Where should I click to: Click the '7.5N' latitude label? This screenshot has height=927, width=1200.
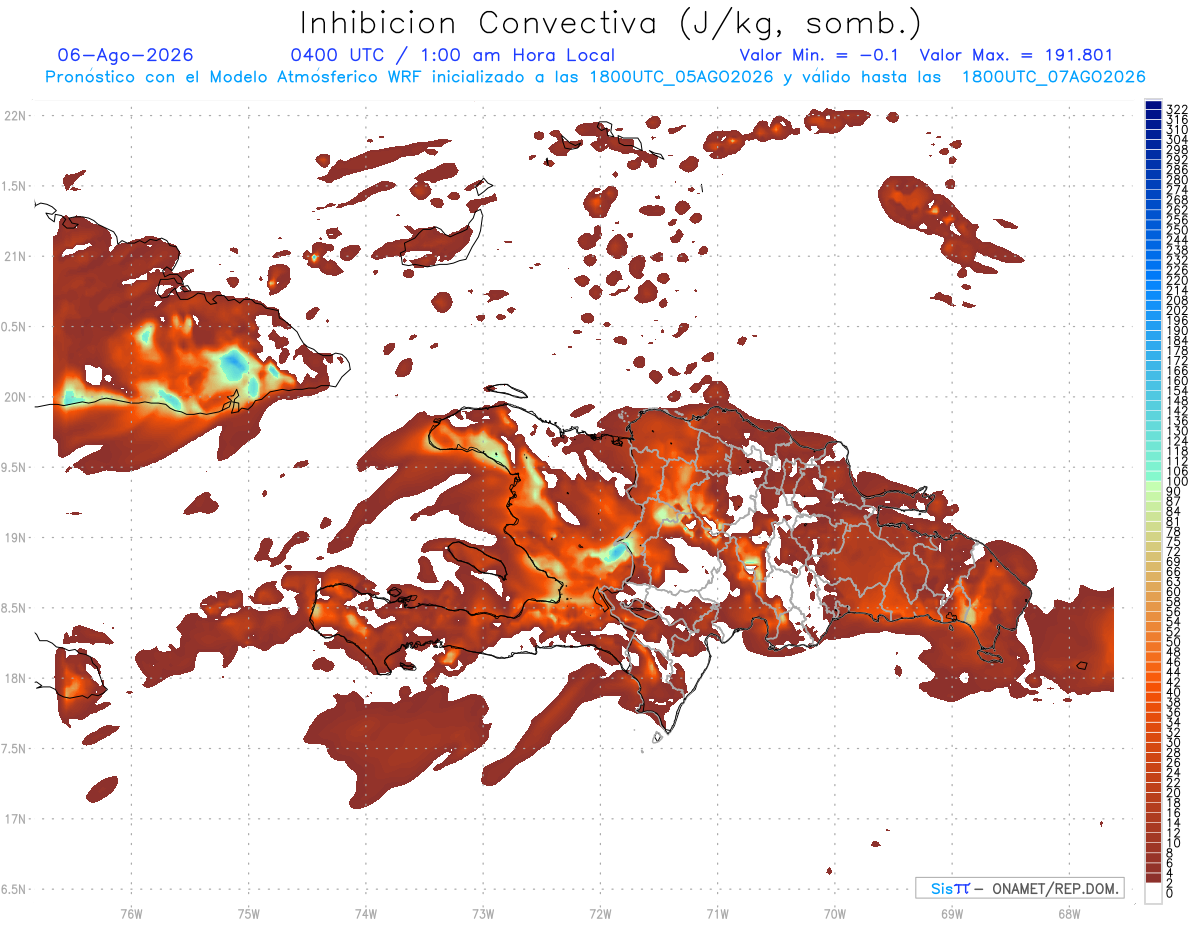click(x=15, y=748)
